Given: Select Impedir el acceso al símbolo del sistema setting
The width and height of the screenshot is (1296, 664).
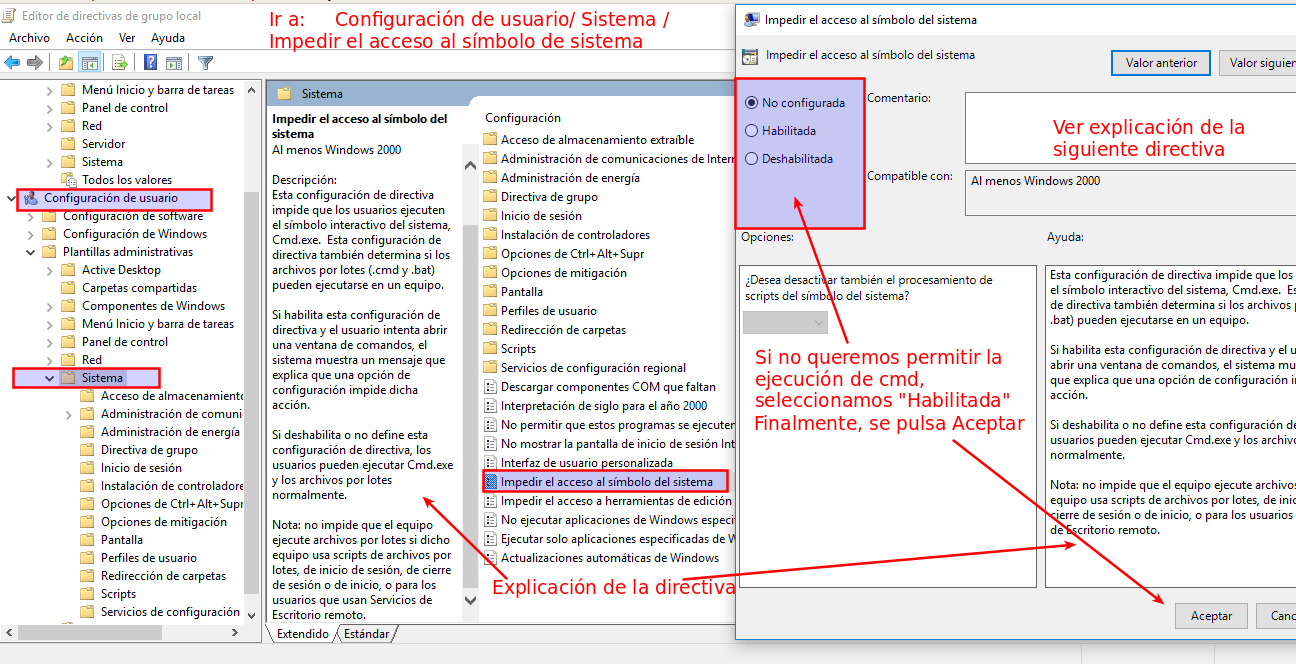Looking at the screenshot, I should pyautogui.click(x=606, y=482).
